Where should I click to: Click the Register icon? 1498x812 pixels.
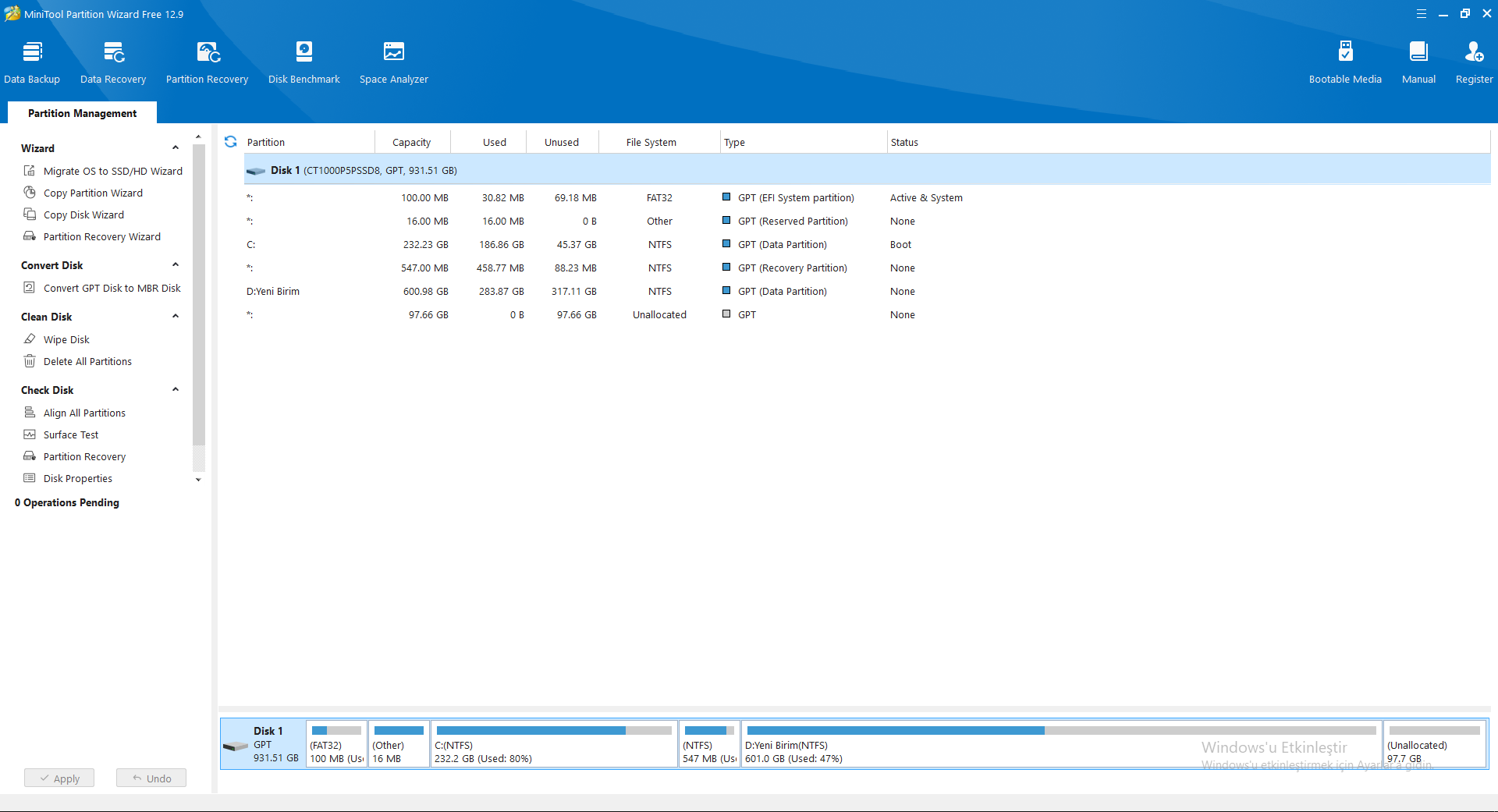click(1474, 52)
